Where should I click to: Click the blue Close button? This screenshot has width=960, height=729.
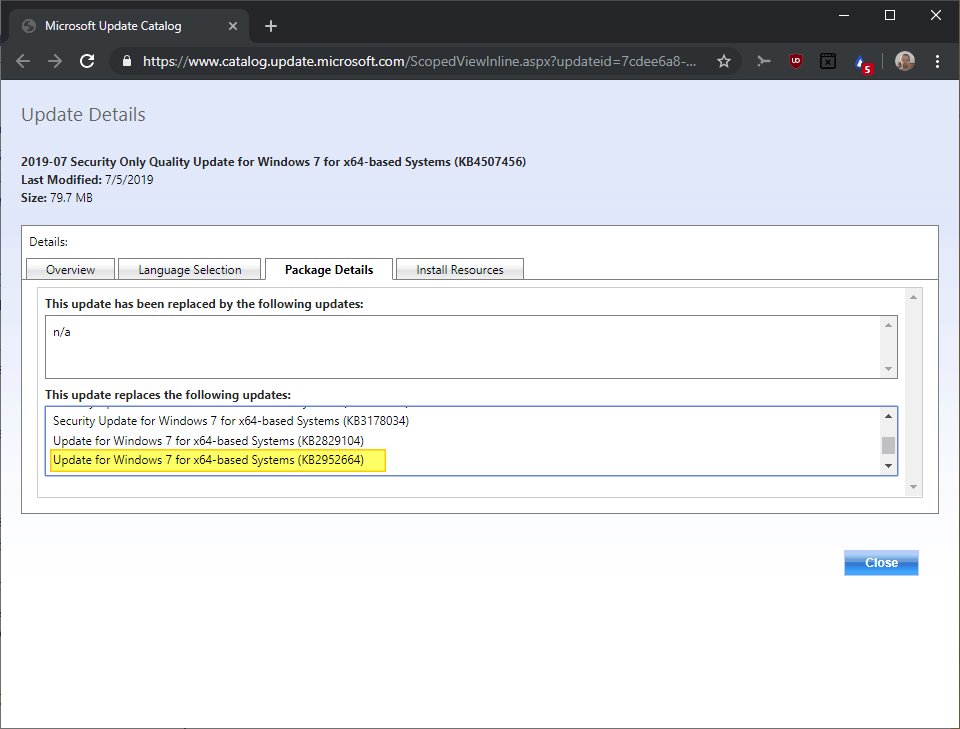click(881, 563)
